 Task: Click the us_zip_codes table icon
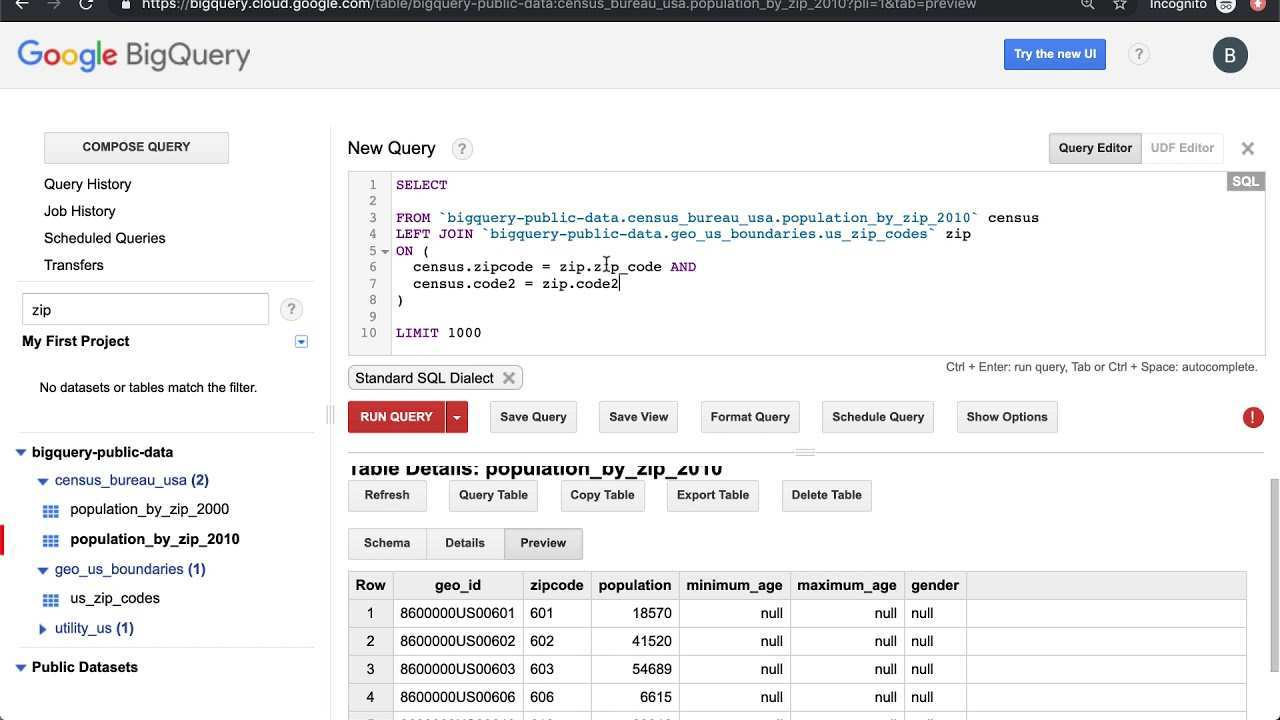click(51, 599)
